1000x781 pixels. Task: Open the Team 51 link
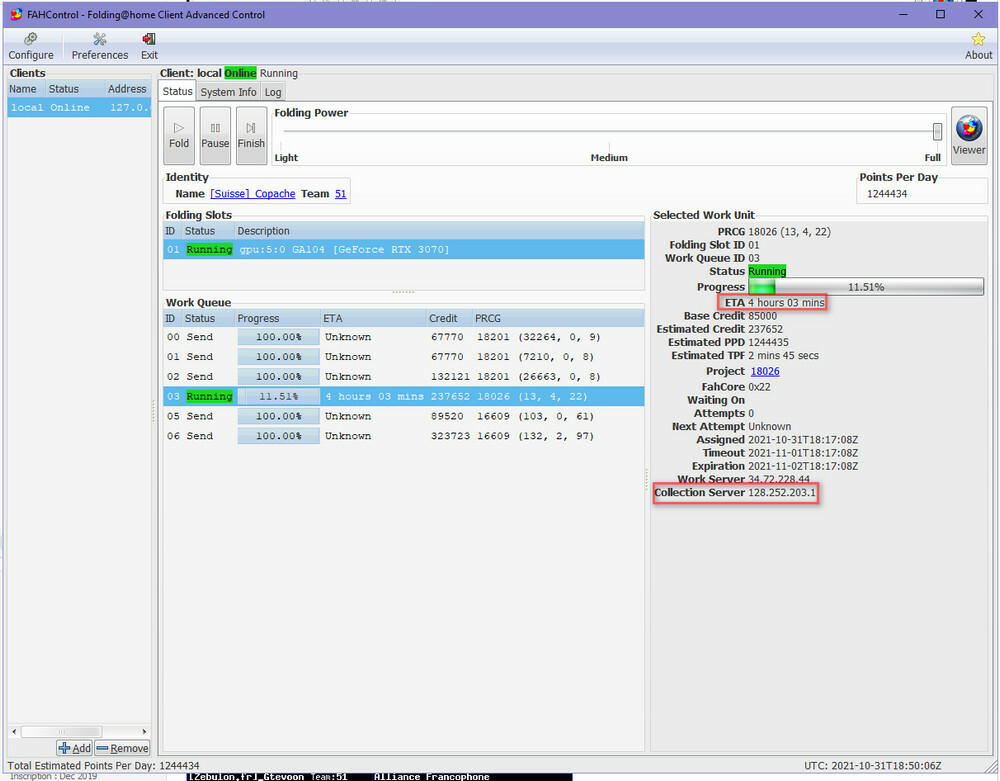341,194
